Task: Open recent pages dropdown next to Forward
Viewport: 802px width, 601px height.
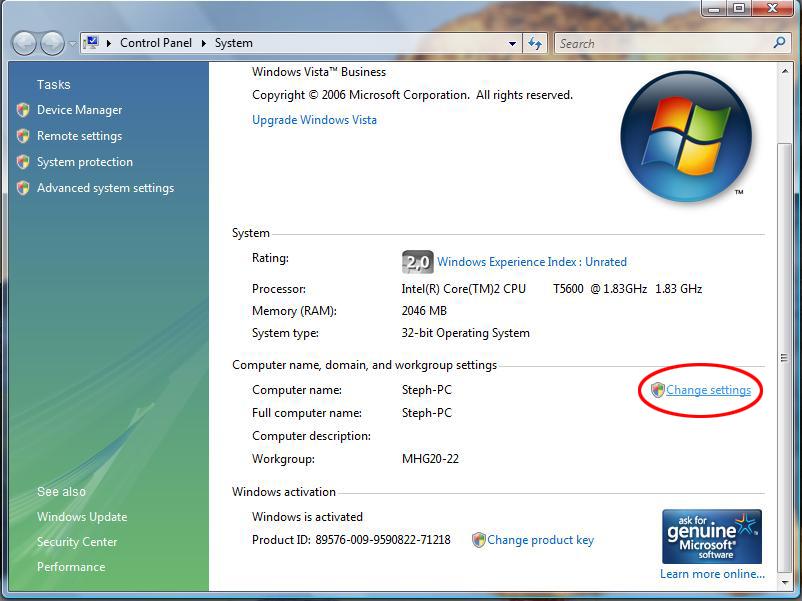Action: click(x=72, y=44)
